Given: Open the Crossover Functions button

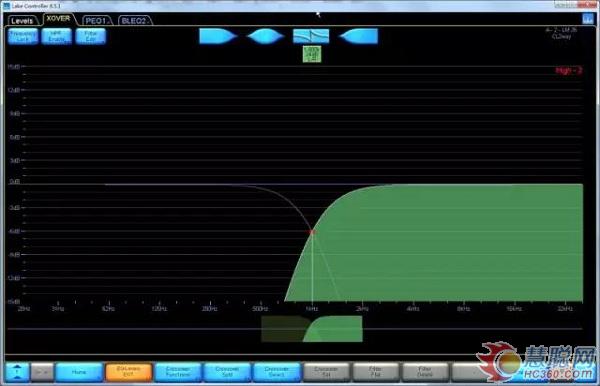Looking at the screenshot, I should click(x=178, y=372).
